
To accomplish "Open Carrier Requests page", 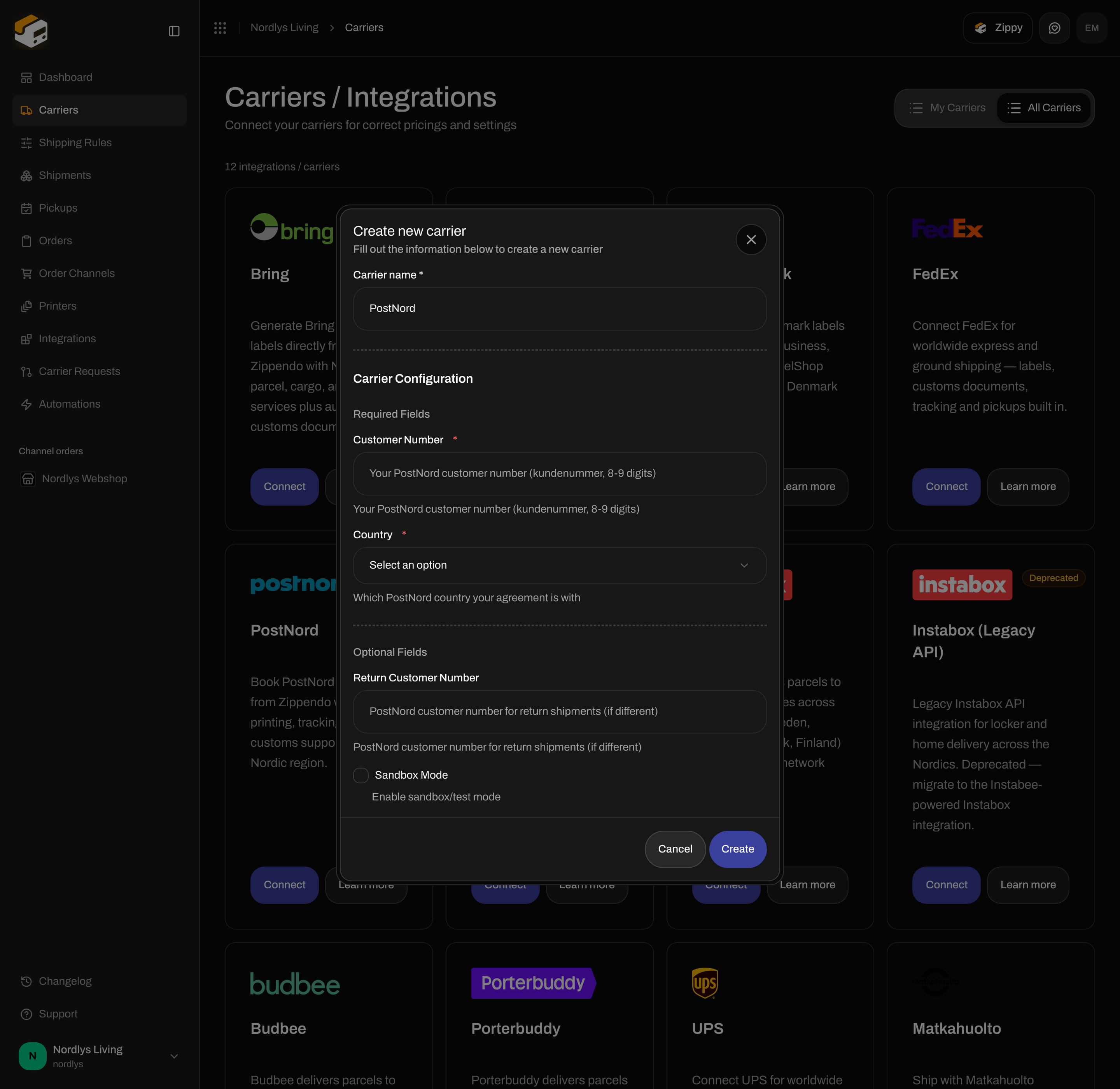I will point(100,372).
